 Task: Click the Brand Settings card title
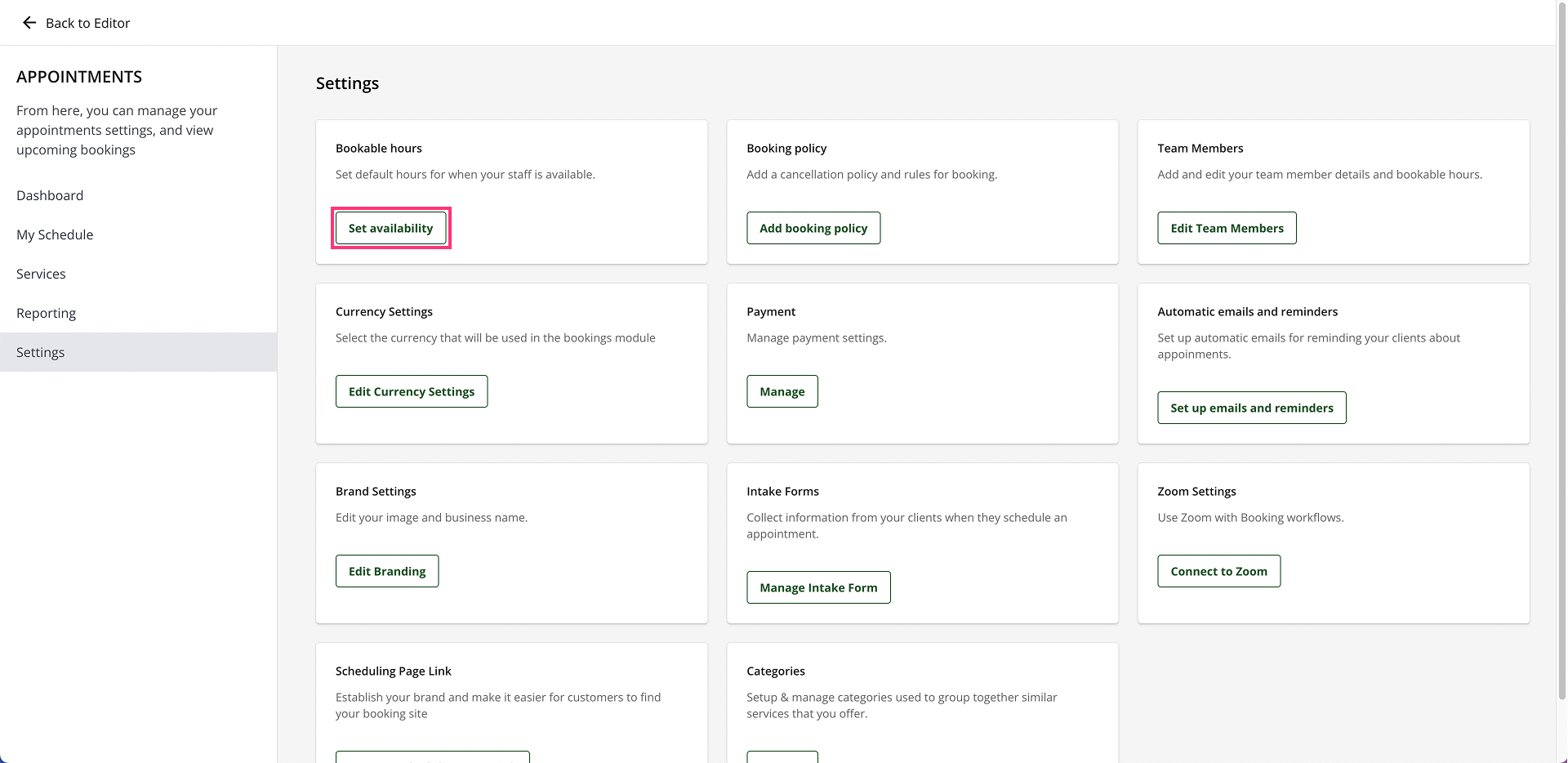point(376,491)
